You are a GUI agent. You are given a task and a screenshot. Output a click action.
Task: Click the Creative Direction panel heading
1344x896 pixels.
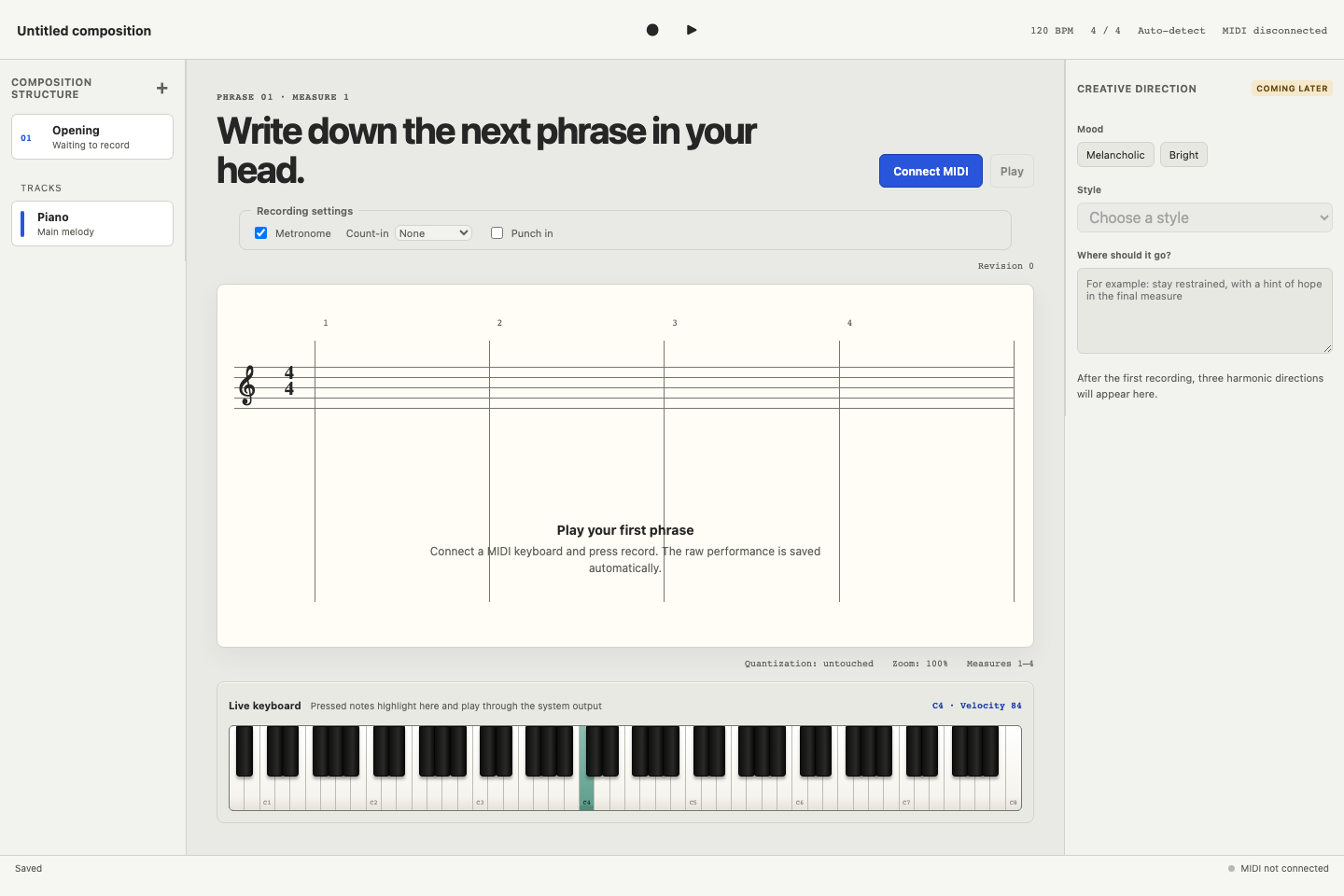pos(1137,89)
